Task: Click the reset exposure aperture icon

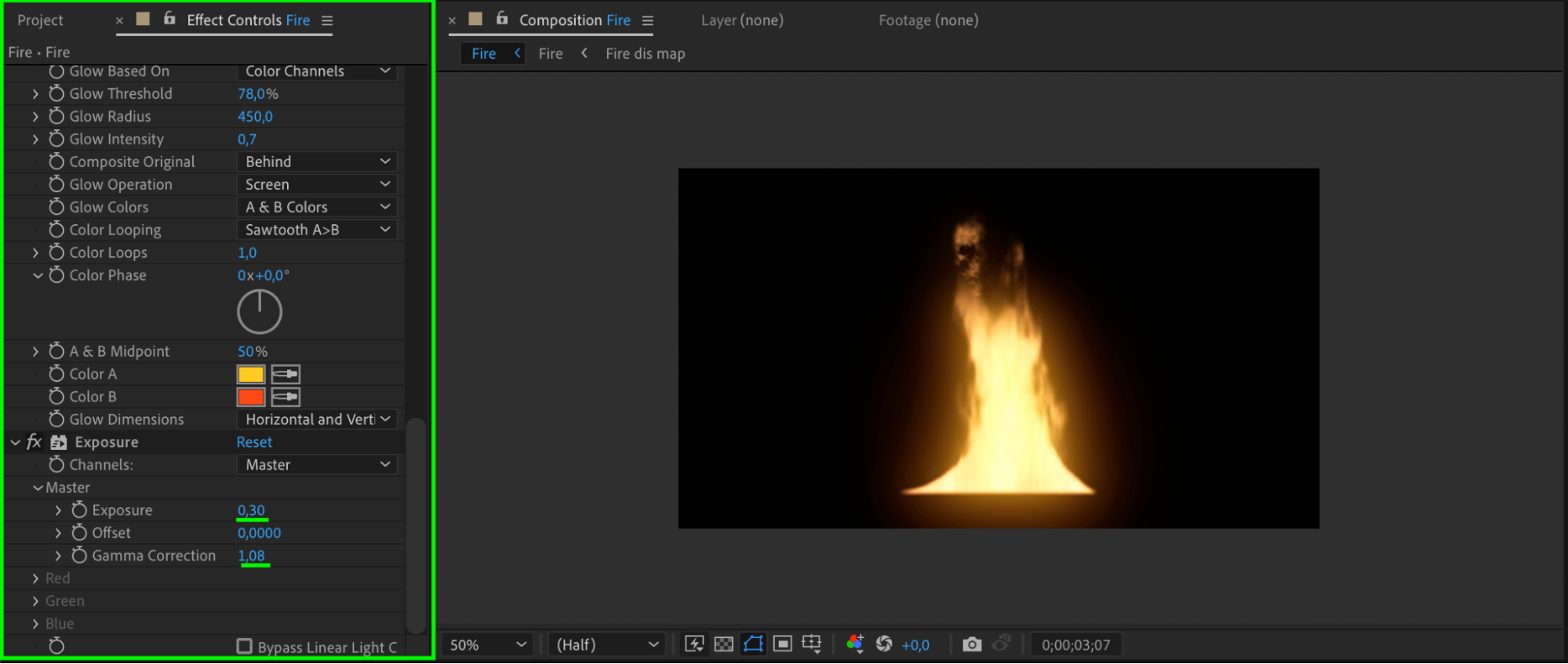Action: point(884,644)
